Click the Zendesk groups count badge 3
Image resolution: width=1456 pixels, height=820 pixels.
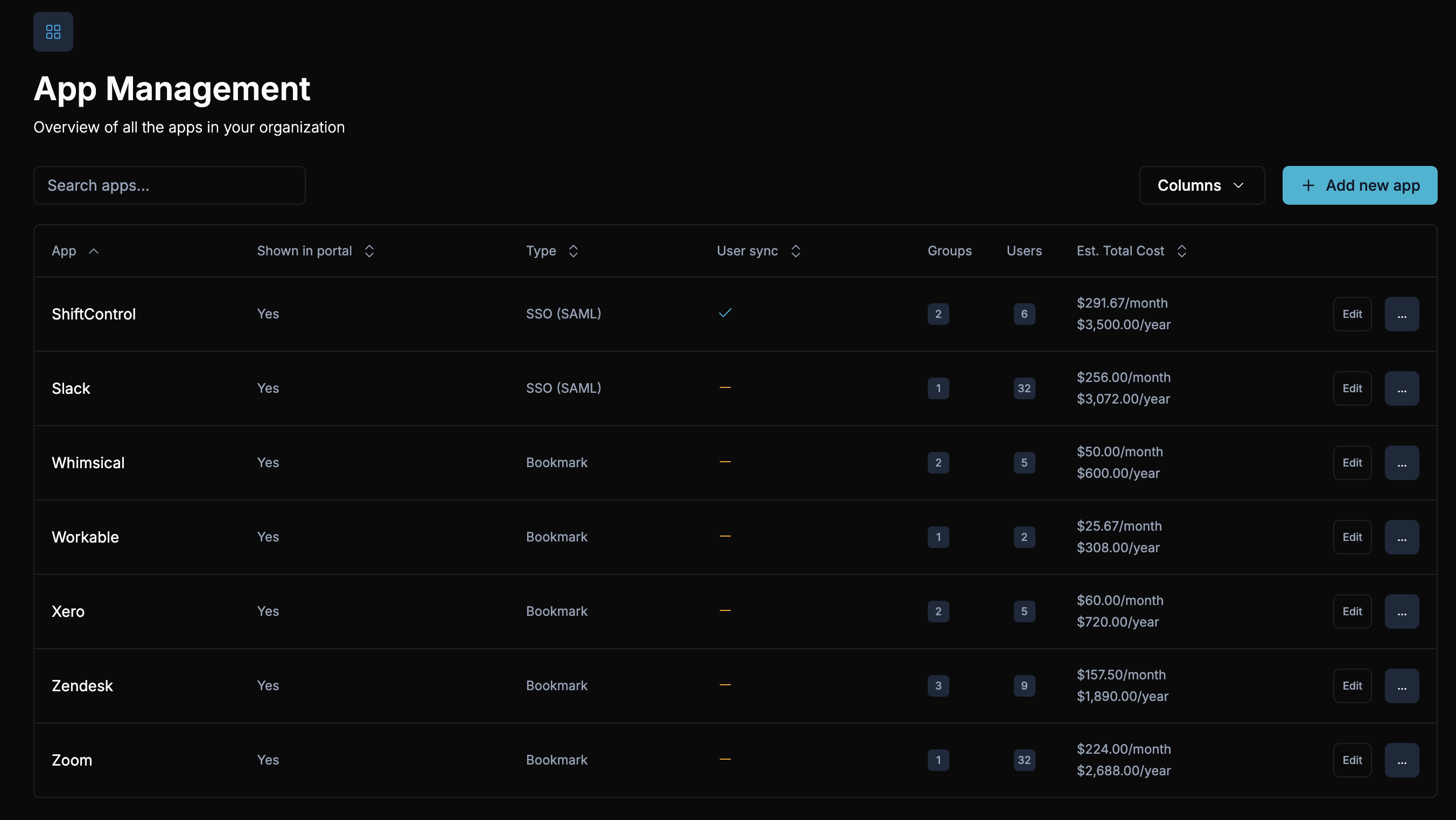[937, 685]
